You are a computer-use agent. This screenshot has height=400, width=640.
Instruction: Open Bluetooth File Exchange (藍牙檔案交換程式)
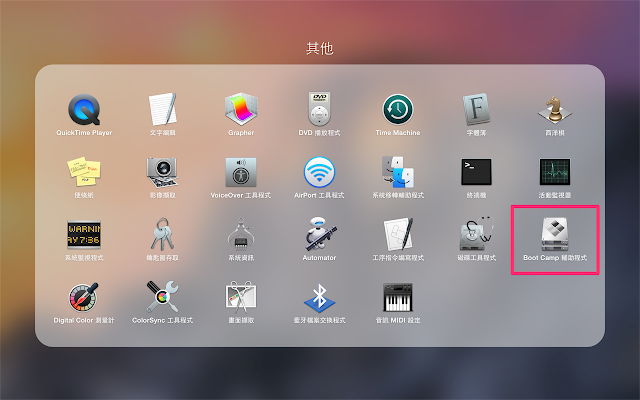pos(319,297)
